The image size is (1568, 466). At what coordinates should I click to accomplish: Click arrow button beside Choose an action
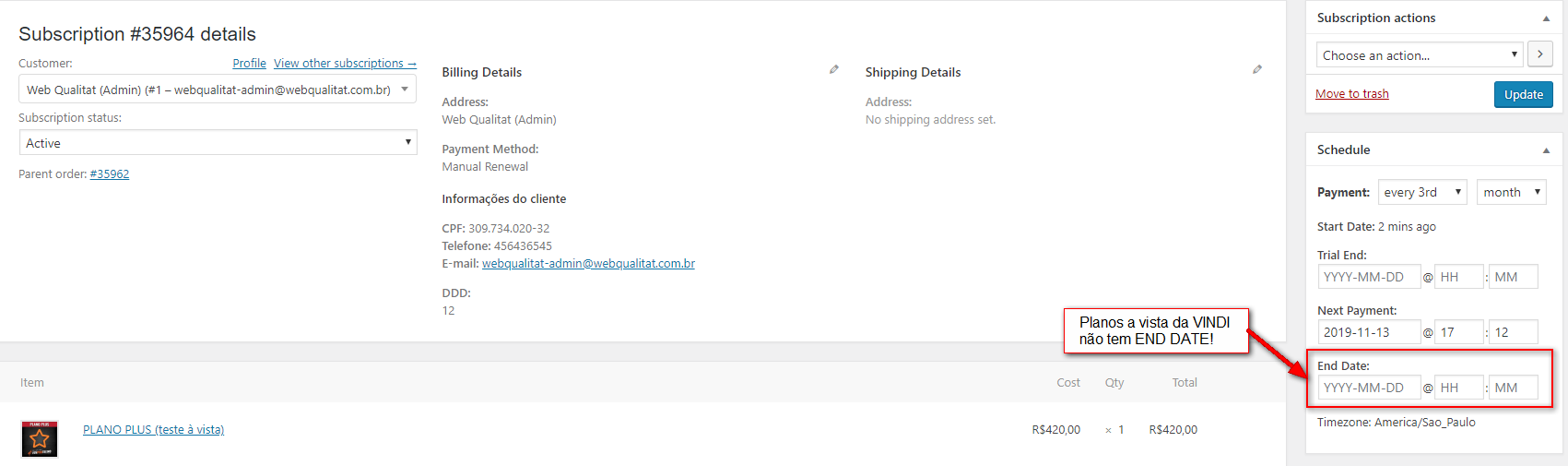tap(1539, 54)
